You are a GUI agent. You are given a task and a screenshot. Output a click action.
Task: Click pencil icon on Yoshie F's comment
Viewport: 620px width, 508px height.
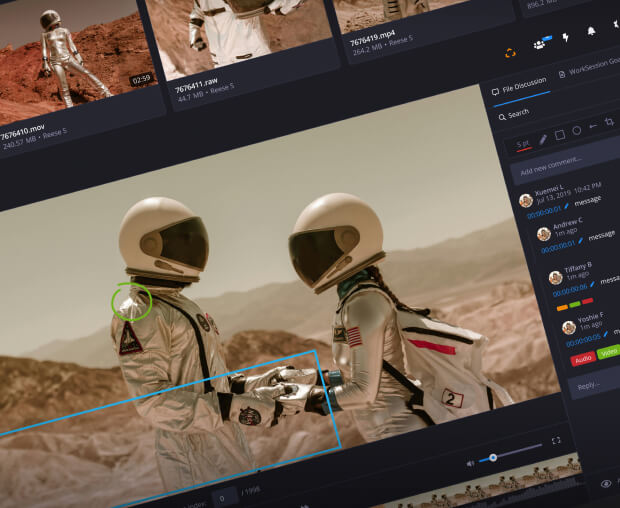click(x=605, y=334)
